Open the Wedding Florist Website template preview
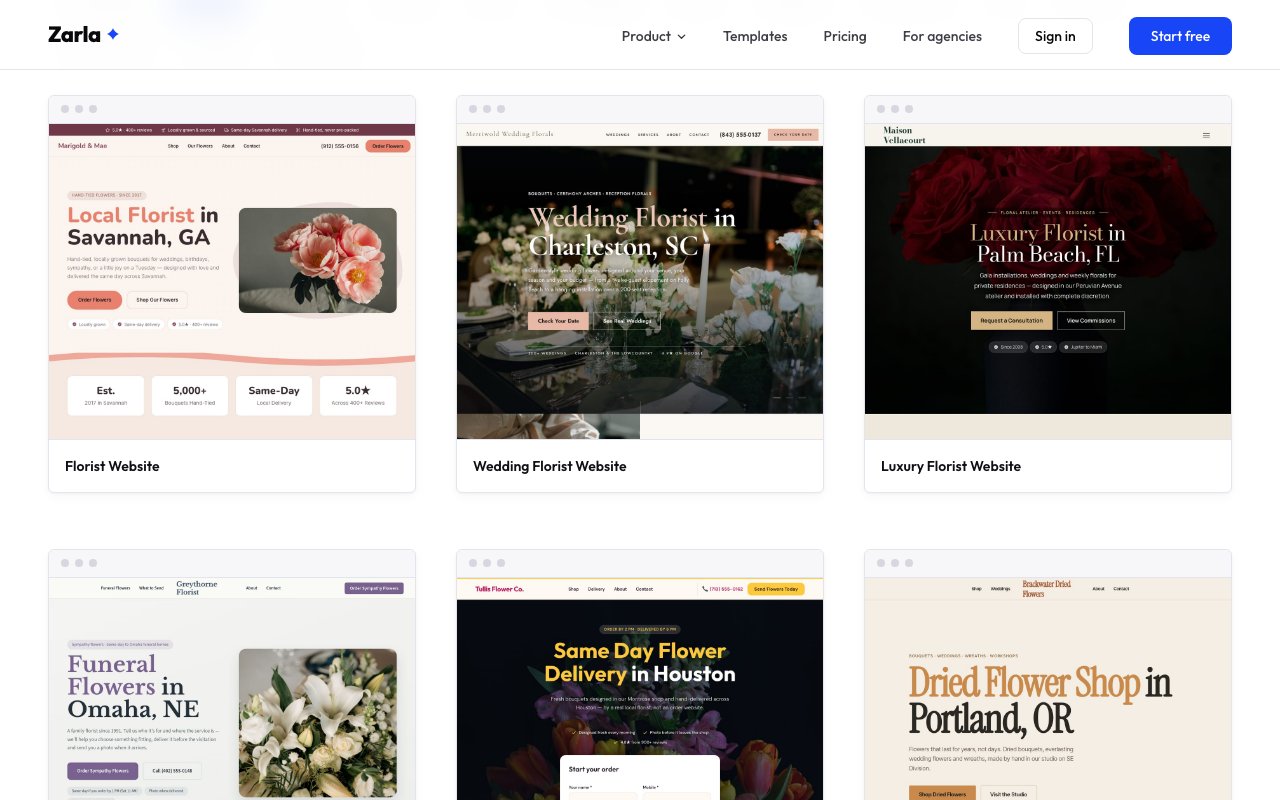 click(640, 281)
